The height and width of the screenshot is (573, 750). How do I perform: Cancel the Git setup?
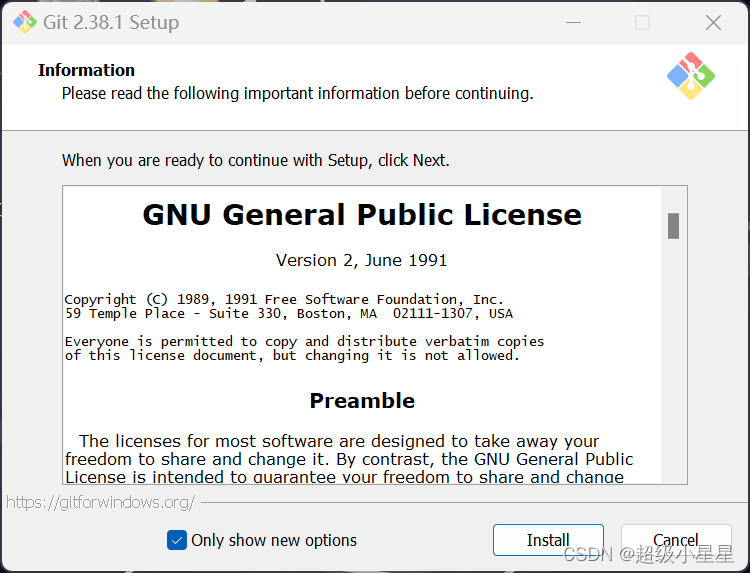point(676,540)
